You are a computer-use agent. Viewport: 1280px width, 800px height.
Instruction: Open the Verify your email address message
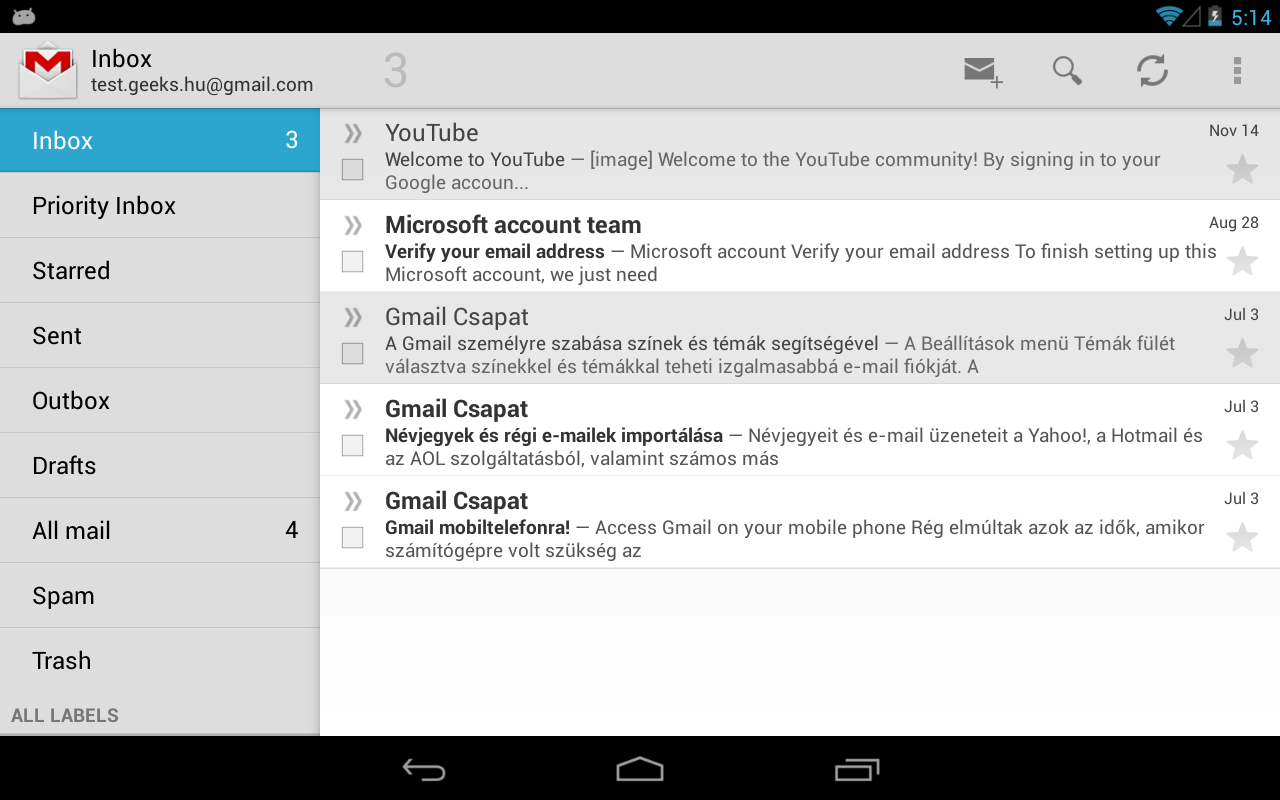coord(800,246)
